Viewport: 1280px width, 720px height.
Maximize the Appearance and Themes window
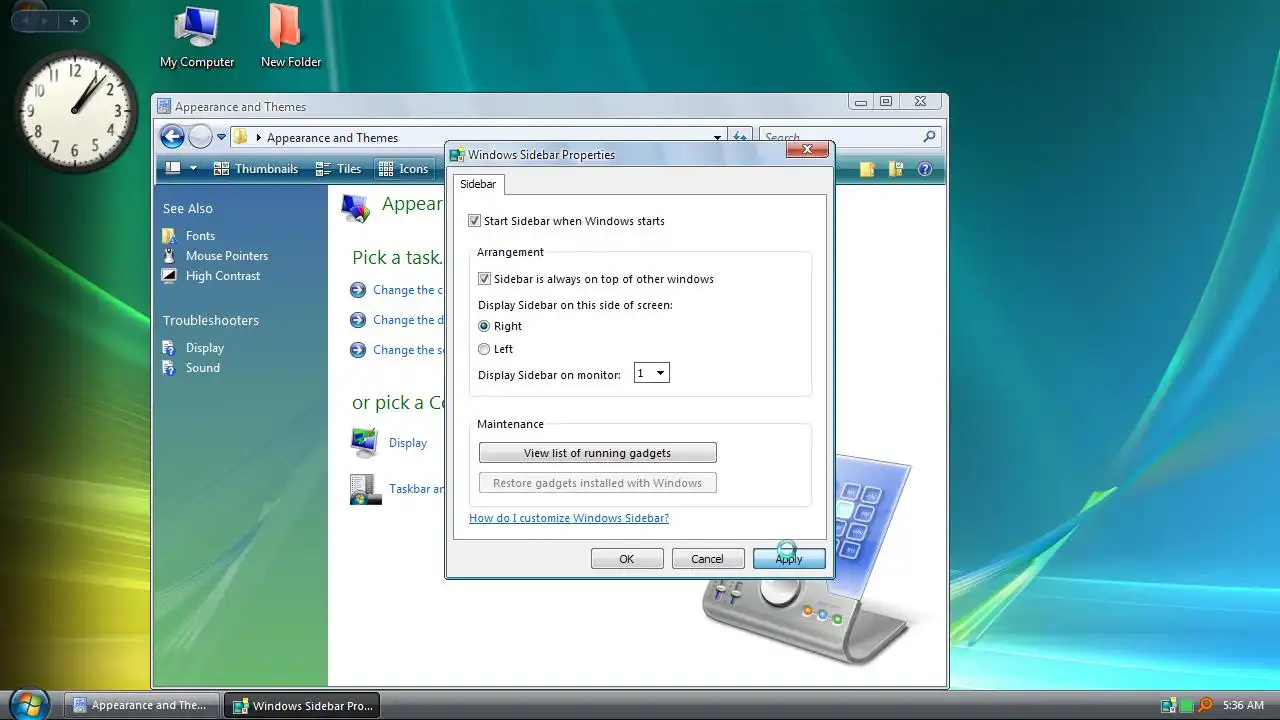coord(886,101)
